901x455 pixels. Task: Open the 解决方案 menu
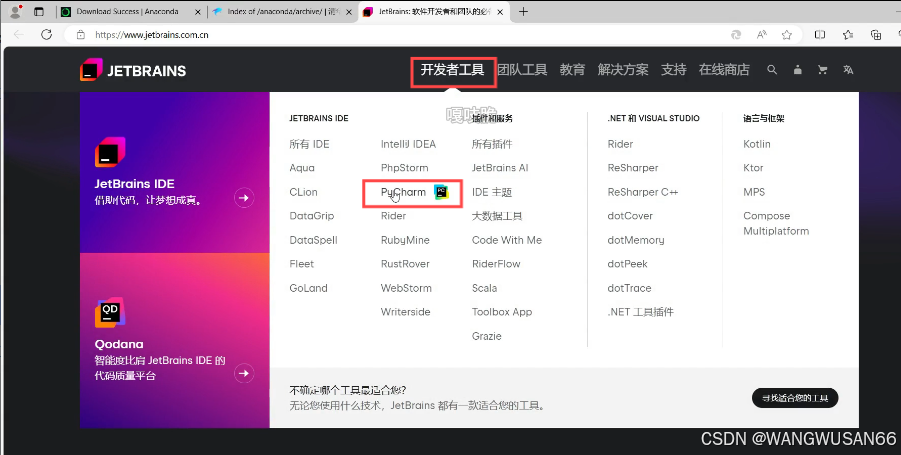click(x=623, y=70)
